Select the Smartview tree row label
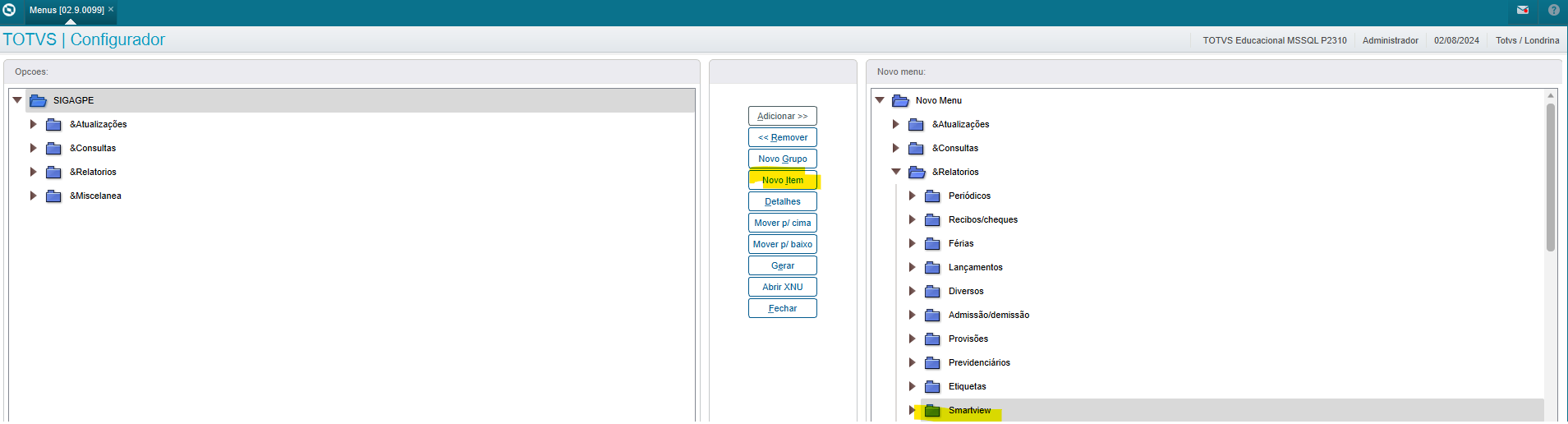Screen dimensions: 1568x424 point(969,410)
